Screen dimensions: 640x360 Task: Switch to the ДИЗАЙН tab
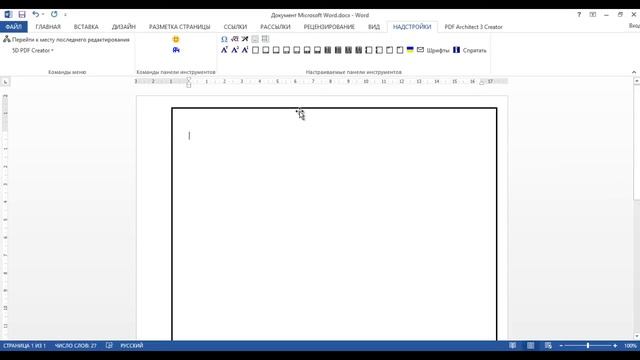124,27
